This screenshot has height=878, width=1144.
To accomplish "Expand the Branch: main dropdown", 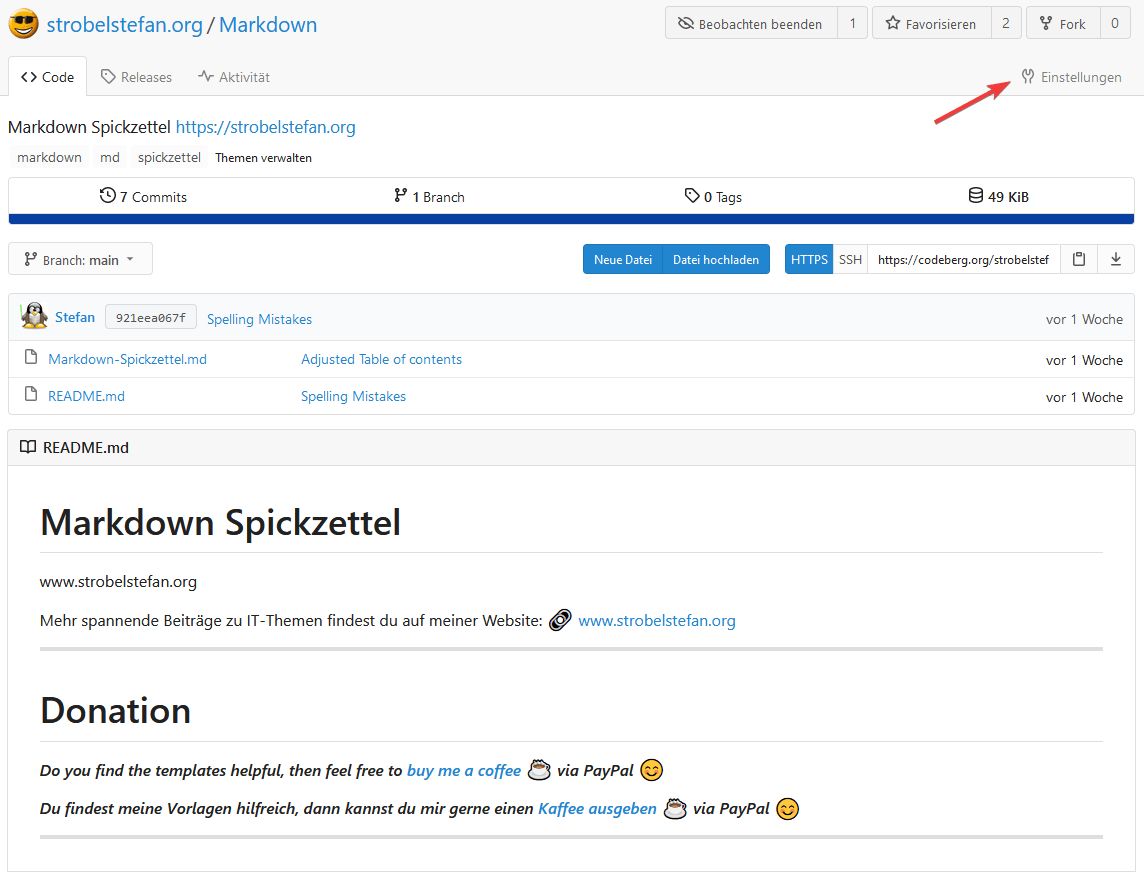I will pos(80,259).
